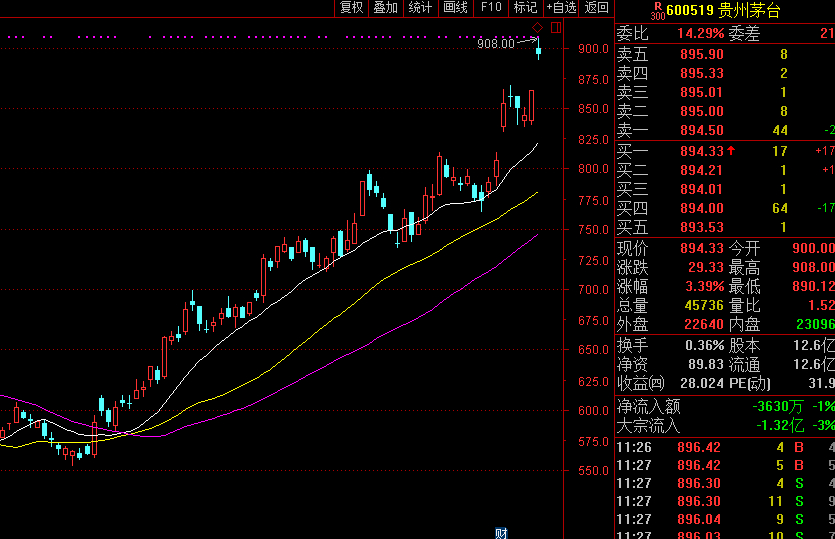
Task: Click 收益(四) quarter indicator label
Action: [x=640, y=382]
